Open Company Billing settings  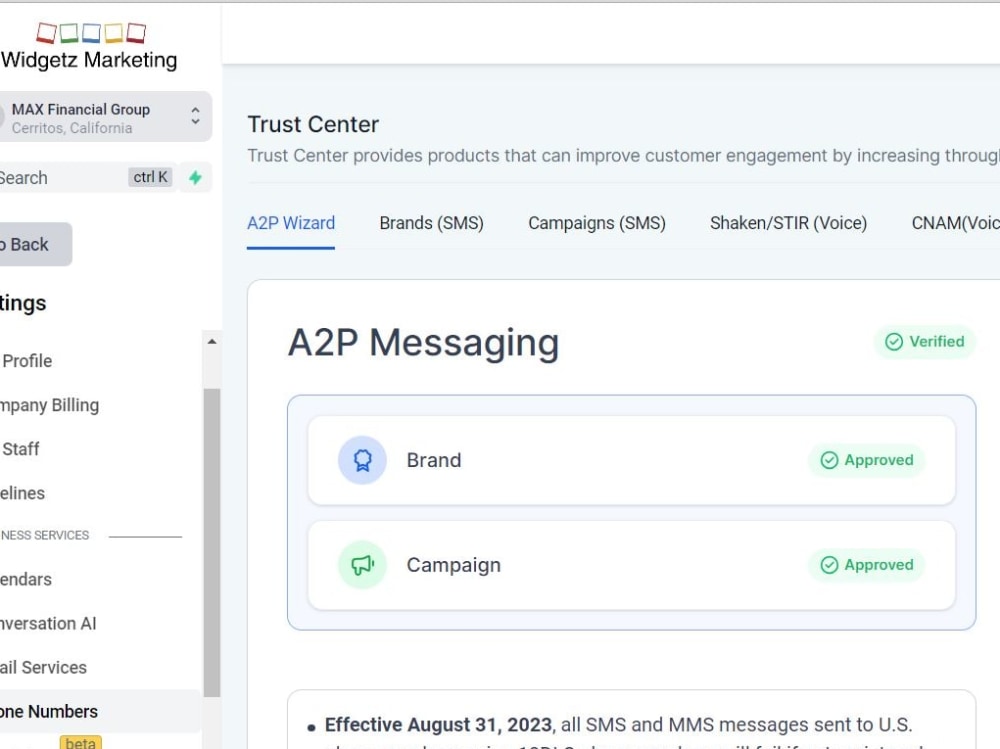pyautogui.click(x=50, y=405)
